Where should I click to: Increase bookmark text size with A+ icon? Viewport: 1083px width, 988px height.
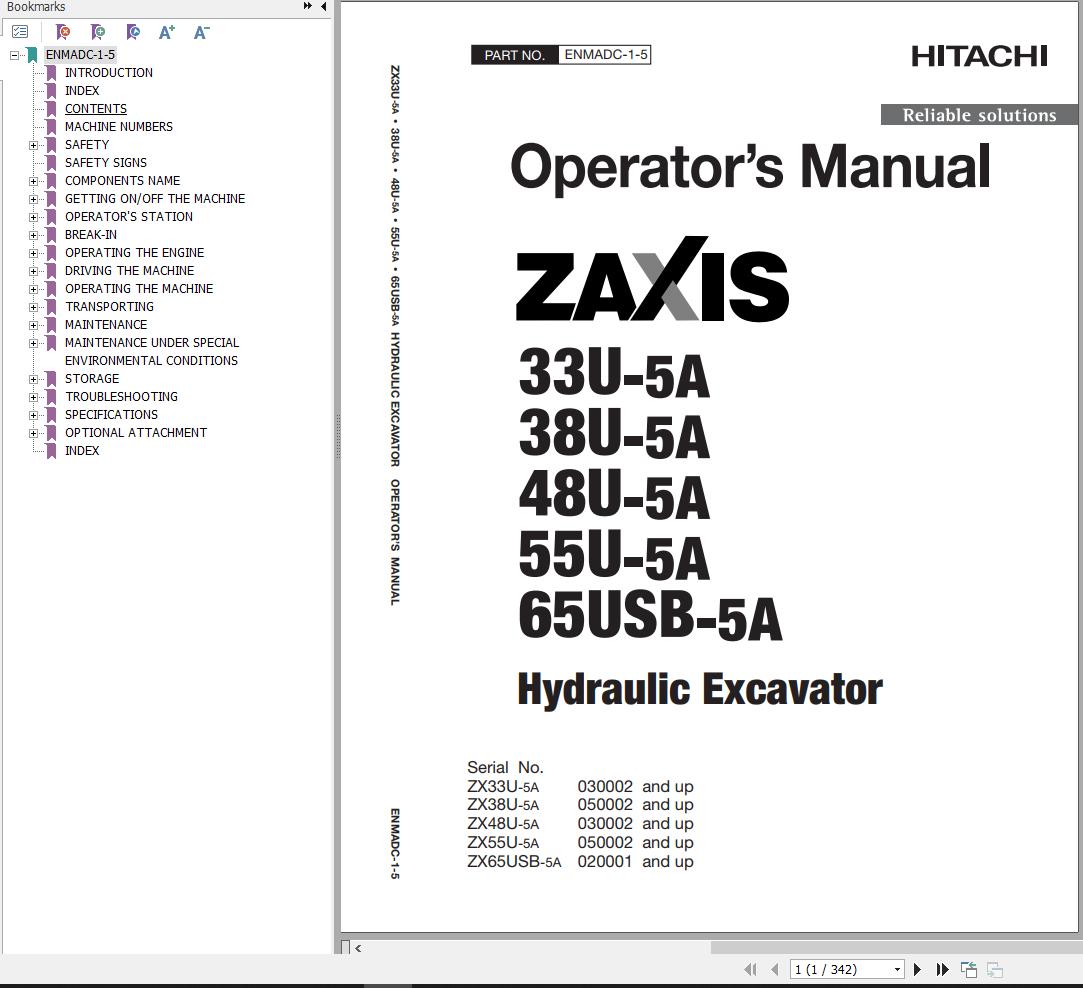click(166, 32)
